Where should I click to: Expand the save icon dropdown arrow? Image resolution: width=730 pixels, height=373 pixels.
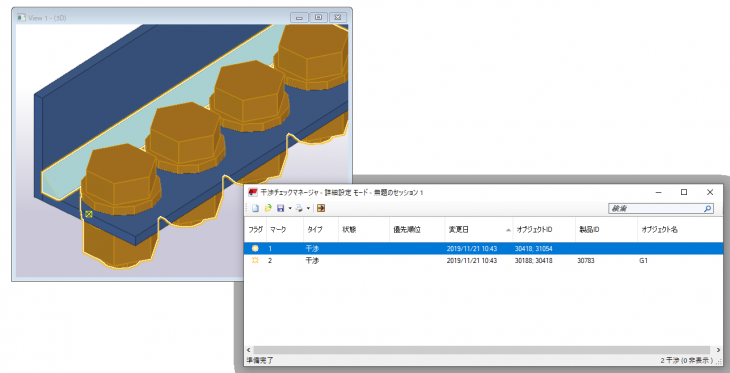click(x=290, y=209)
